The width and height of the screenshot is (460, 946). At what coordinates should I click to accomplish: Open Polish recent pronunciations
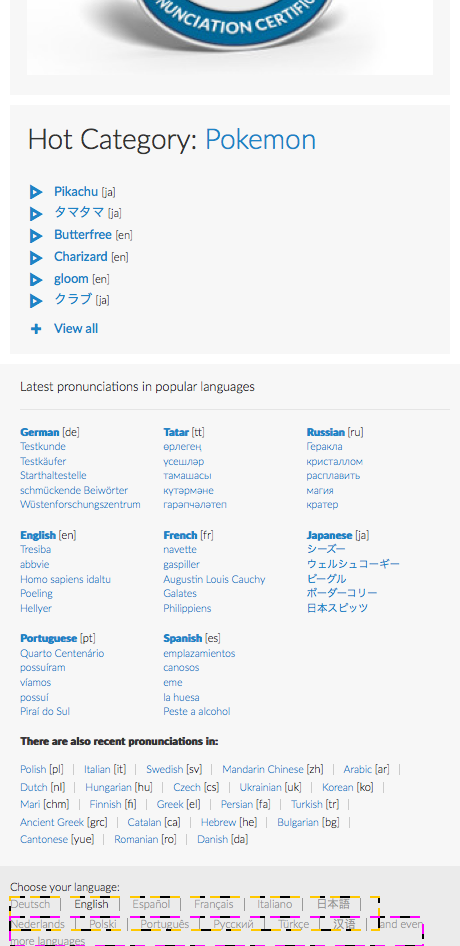coord(33,769)
